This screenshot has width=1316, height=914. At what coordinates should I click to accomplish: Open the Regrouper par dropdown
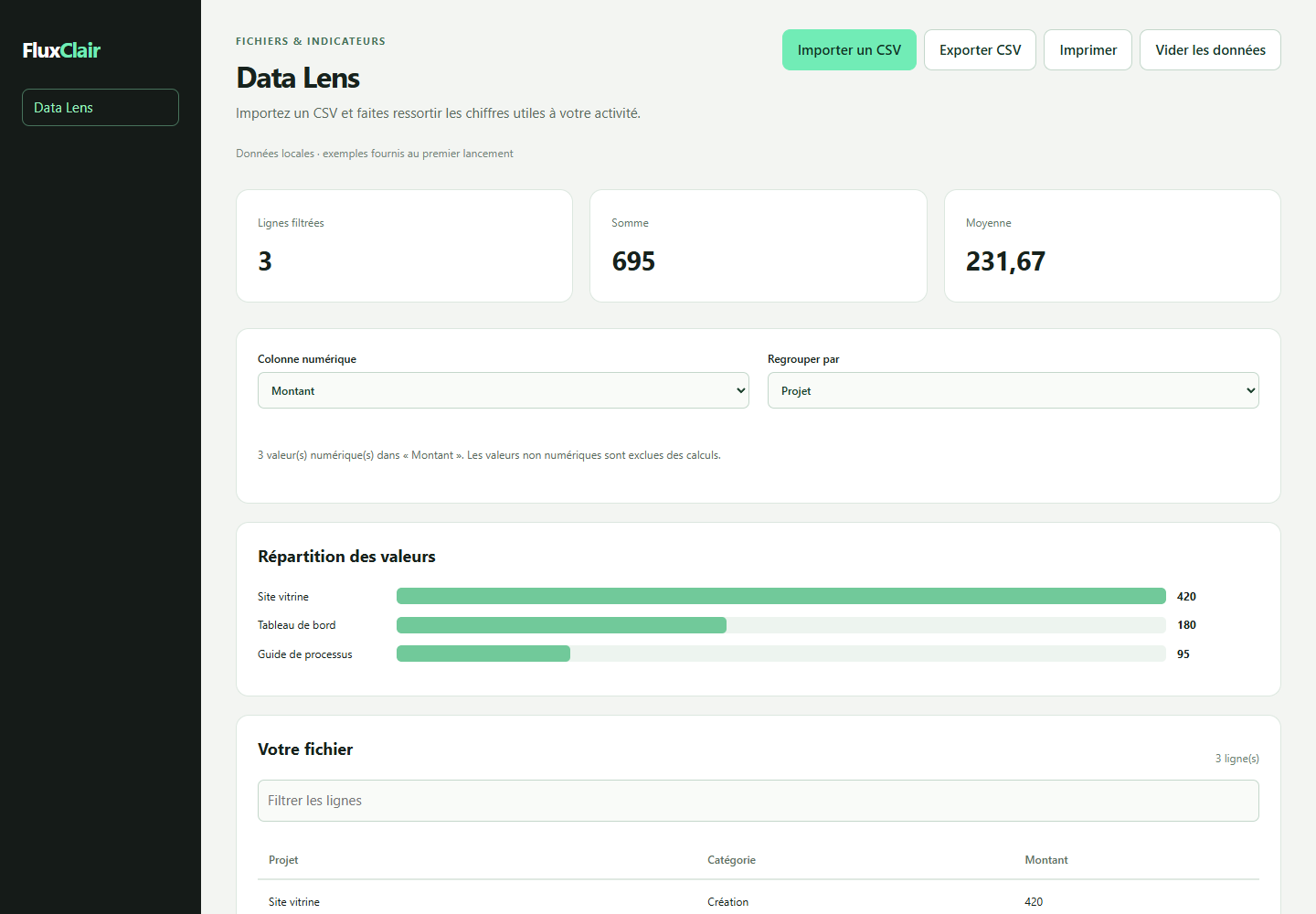(1014, 390)
